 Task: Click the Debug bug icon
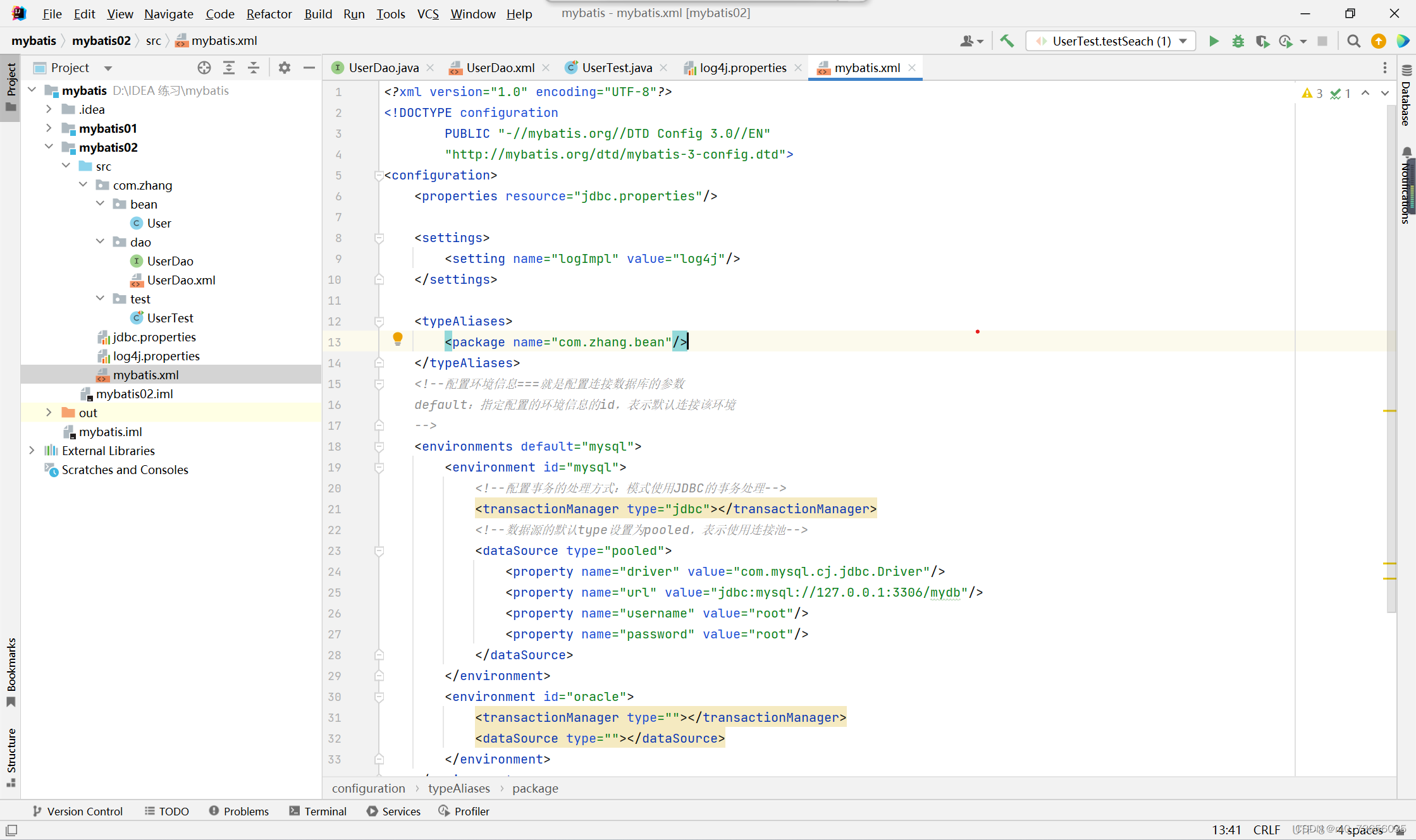1238,41
